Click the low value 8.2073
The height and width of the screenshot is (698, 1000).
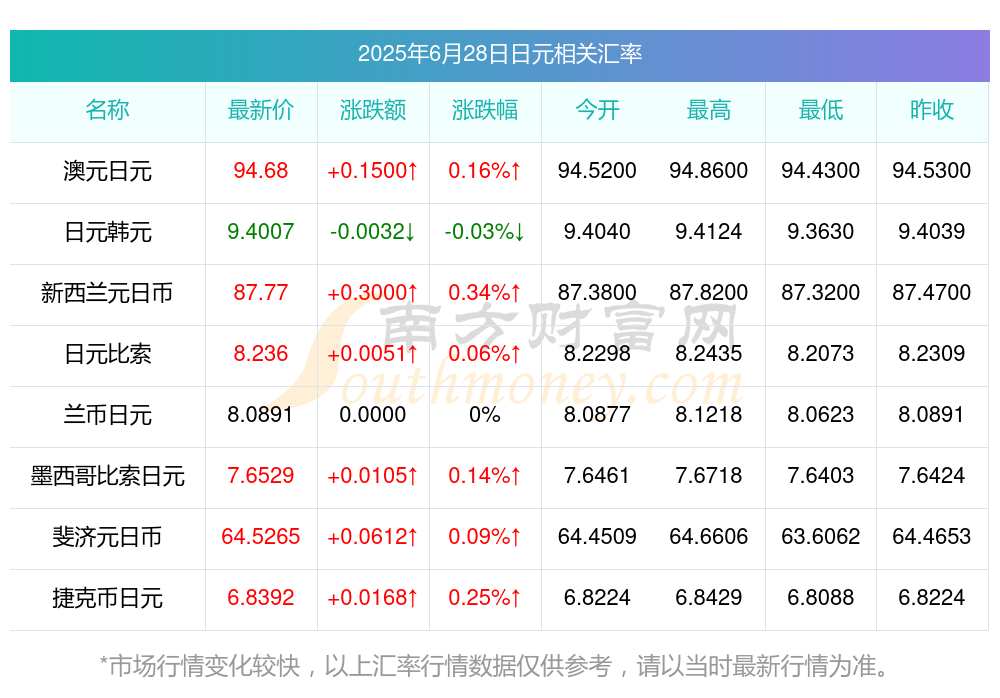(821, 353)
